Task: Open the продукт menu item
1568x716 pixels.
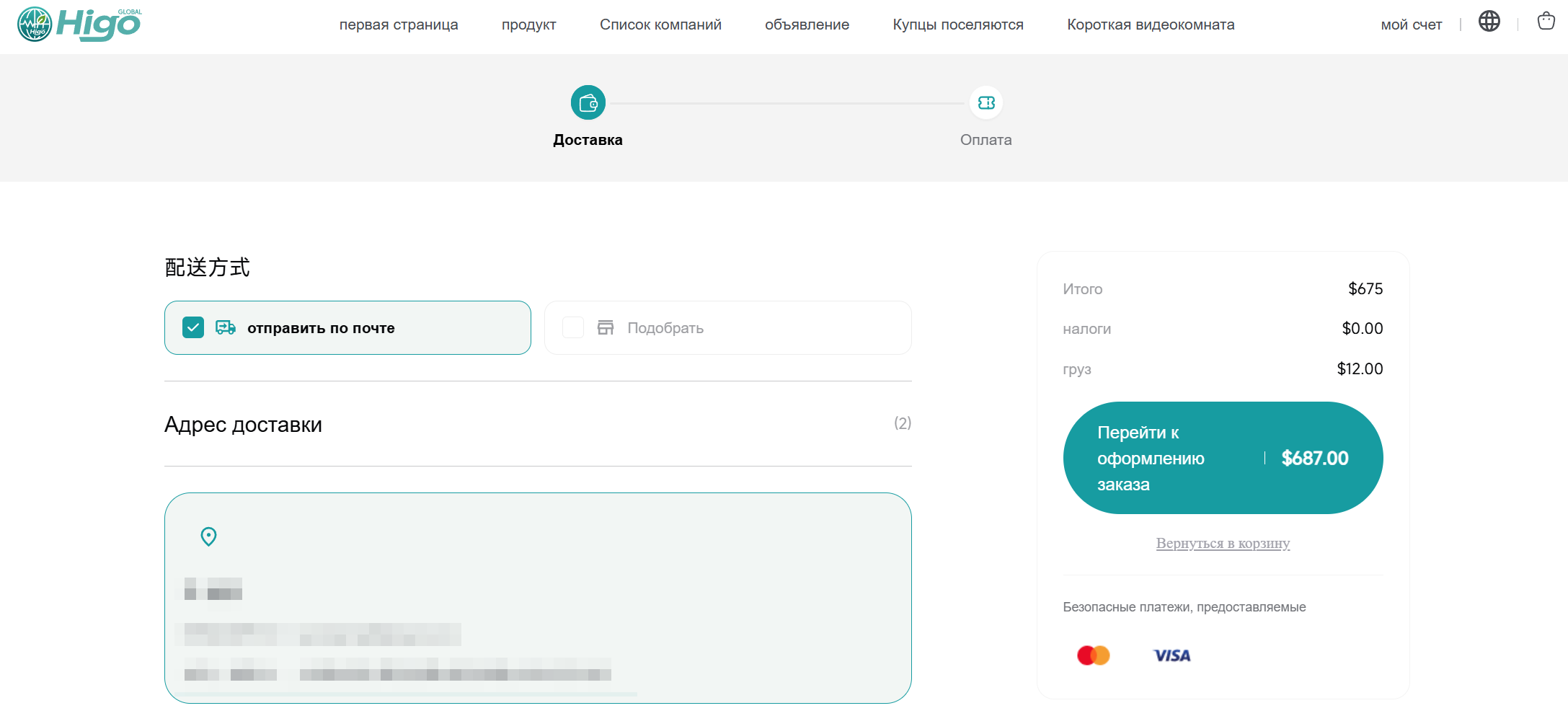Action: 529,25
